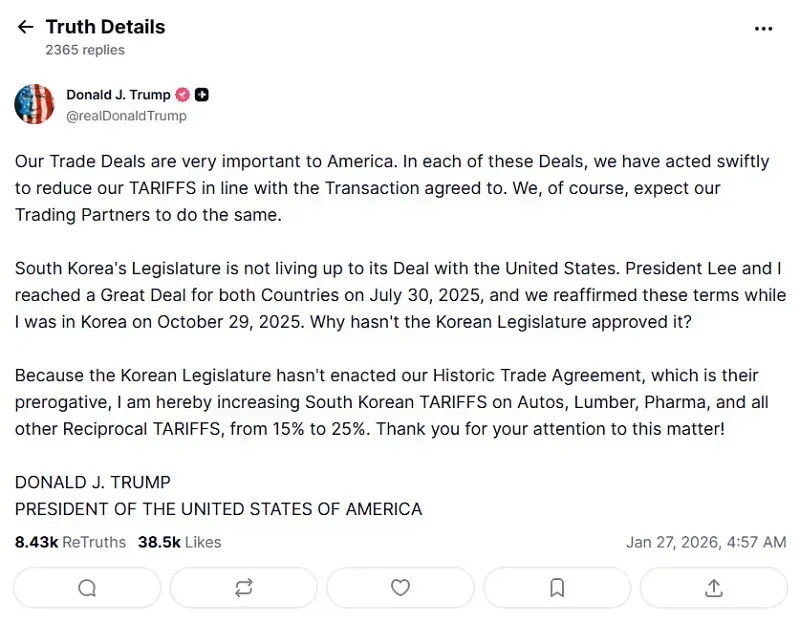ReTruth the post with the repost icon
This screenshot has height=623, width=800.
pos(243,588)
